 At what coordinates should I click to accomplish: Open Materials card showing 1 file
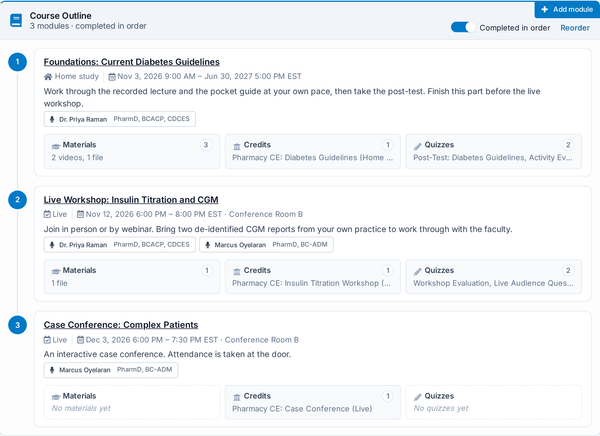tap(132, 277)
